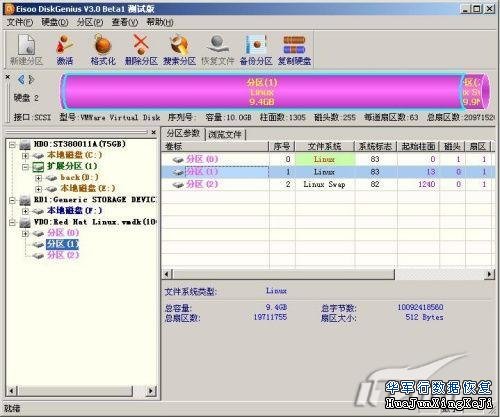This screenshot has height=417, width=500.
Task: Open the 分区(P) menu
Action: coord(90,22)
